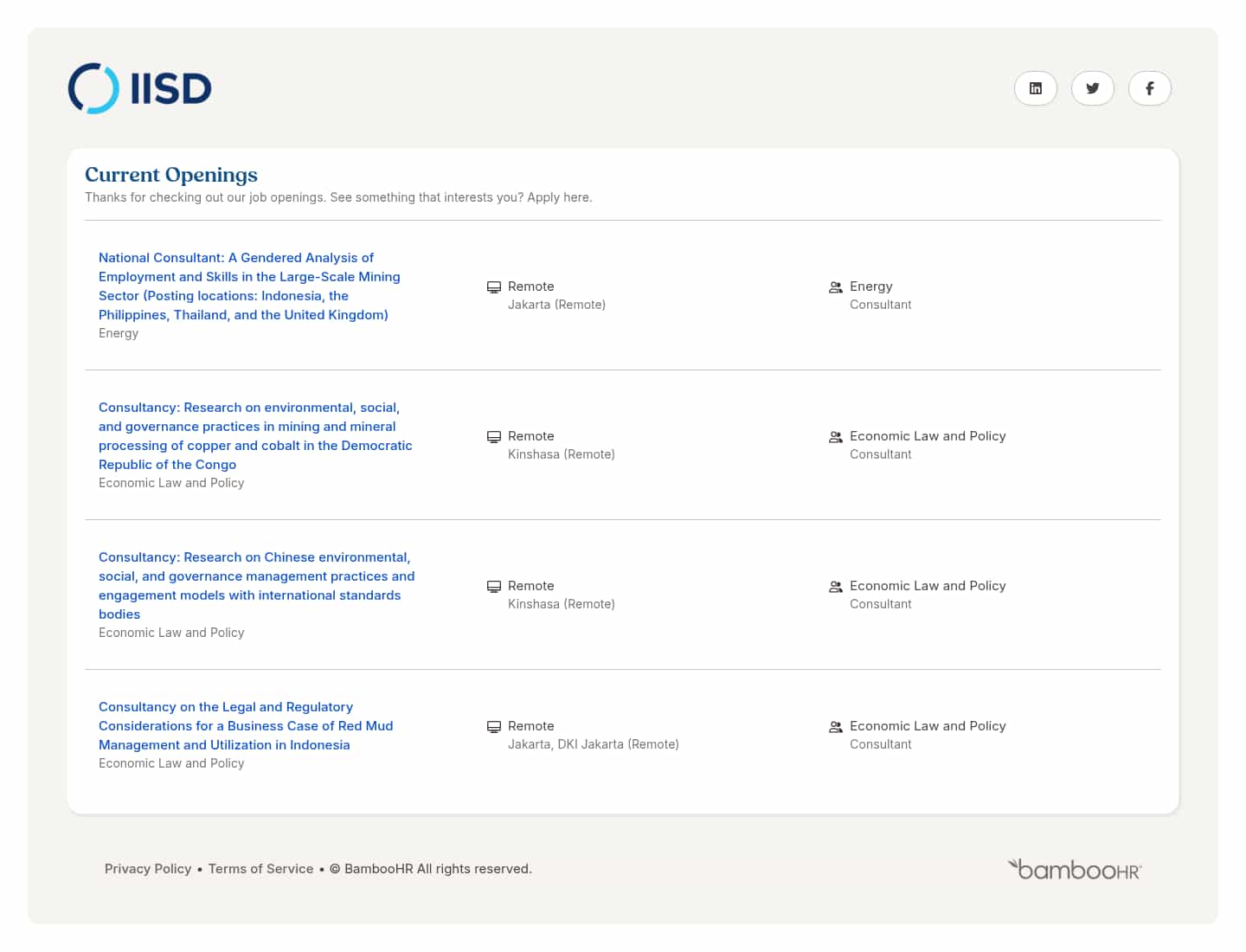This screenshot has height=952, width=1246.
Task: Click the people icon beside Energy department
Action: (836, 286)
